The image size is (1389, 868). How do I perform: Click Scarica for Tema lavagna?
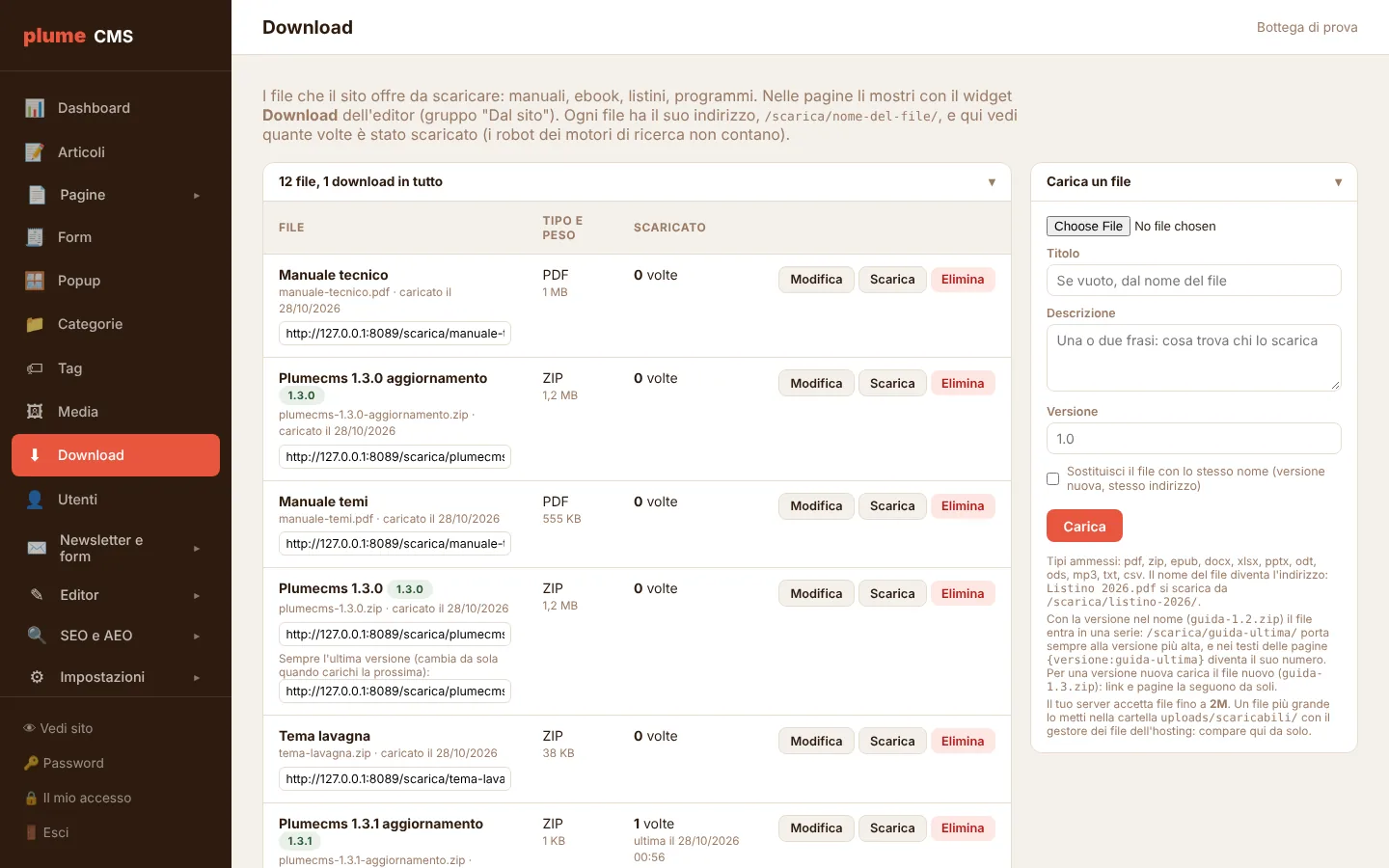(x=892, y=741)
